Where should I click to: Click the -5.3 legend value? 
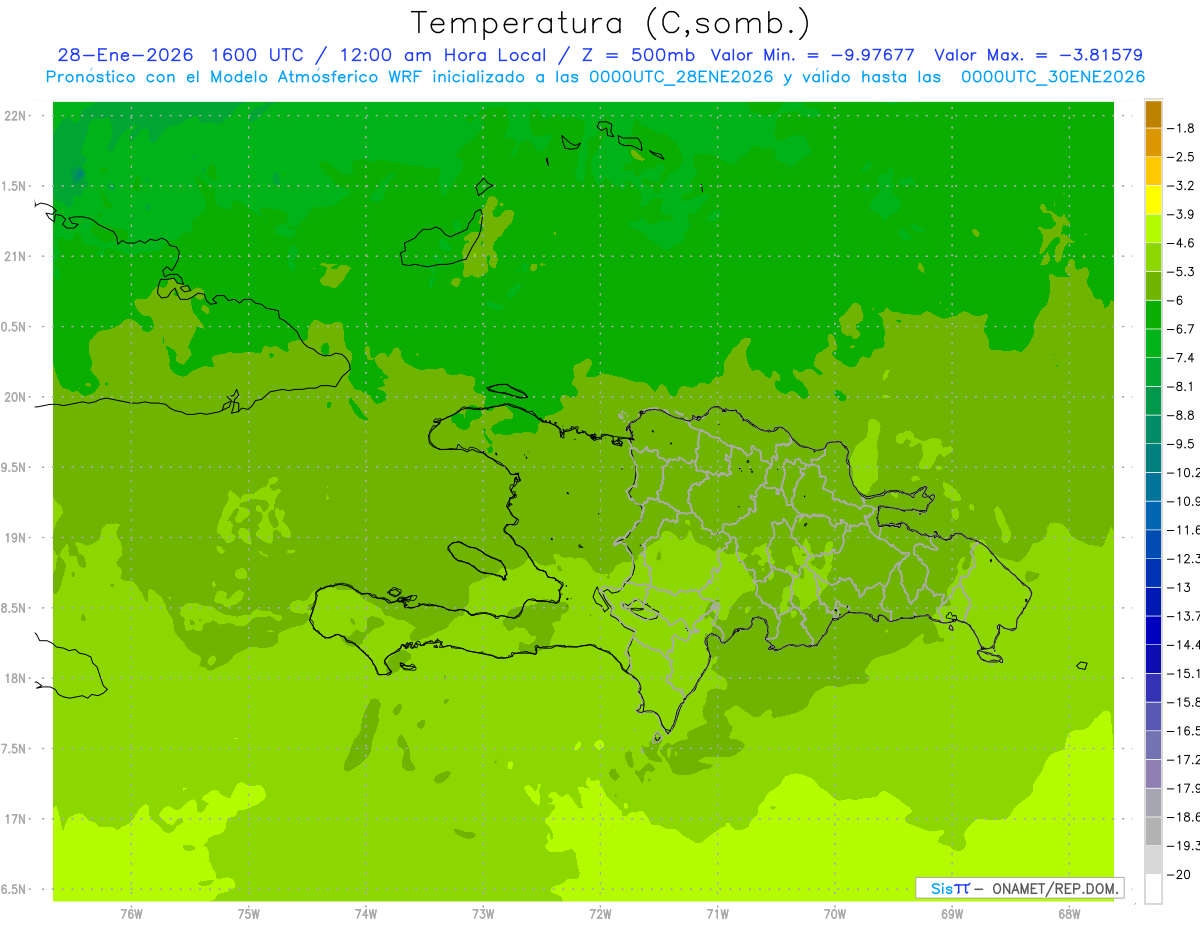pyautogui.click(x=1182, y=272)
